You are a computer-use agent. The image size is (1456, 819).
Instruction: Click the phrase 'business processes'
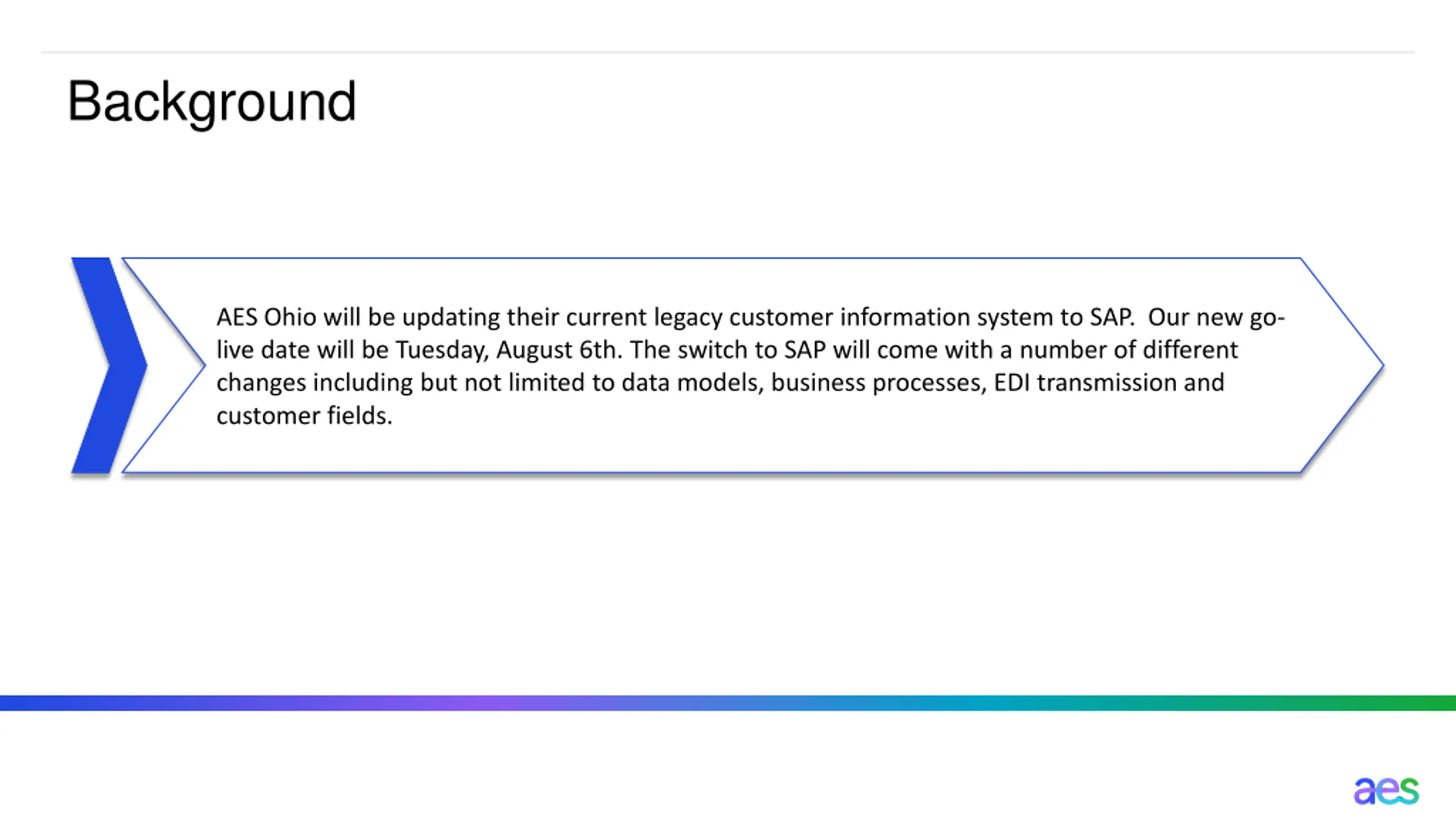pyautogui.click(x=878, y=383)
